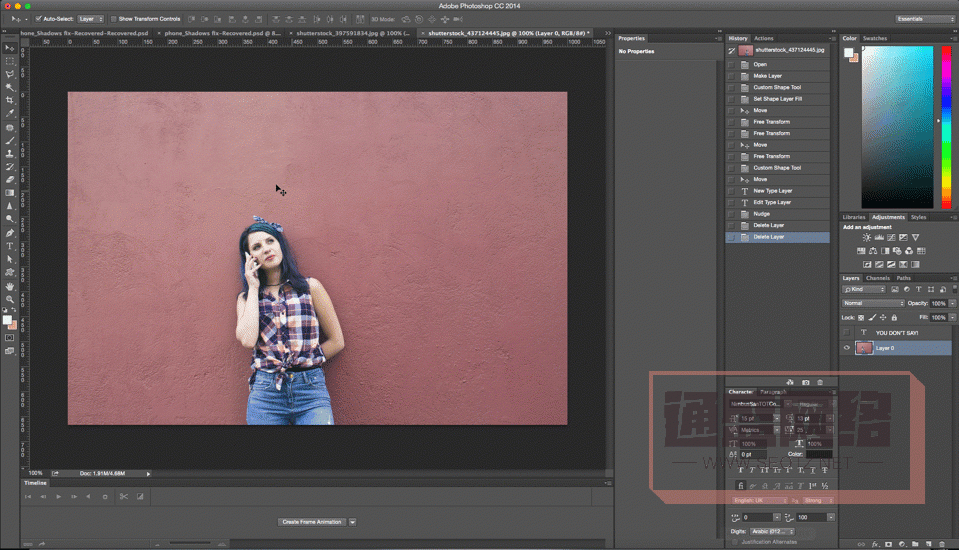Select the Horizontal Type tool
Viewport: 959px width, 550px height.
(10, 246)
